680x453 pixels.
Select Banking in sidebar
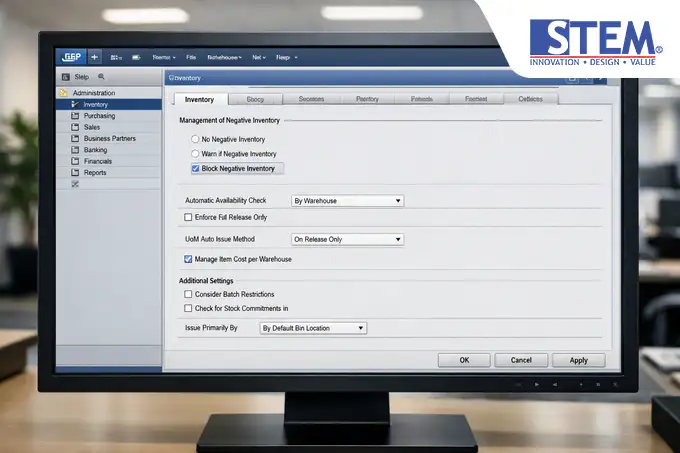pos(95,150)
